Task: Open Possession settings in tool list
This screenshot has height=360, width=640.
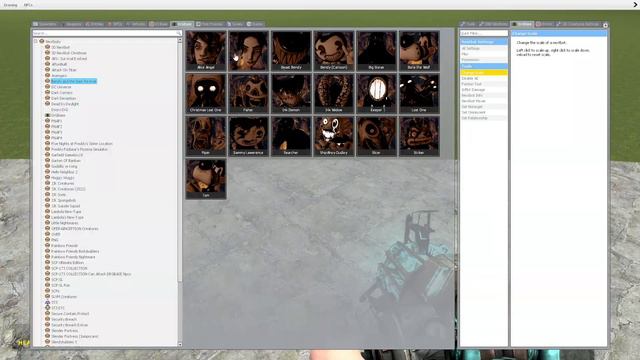Action: coord(484,60)
